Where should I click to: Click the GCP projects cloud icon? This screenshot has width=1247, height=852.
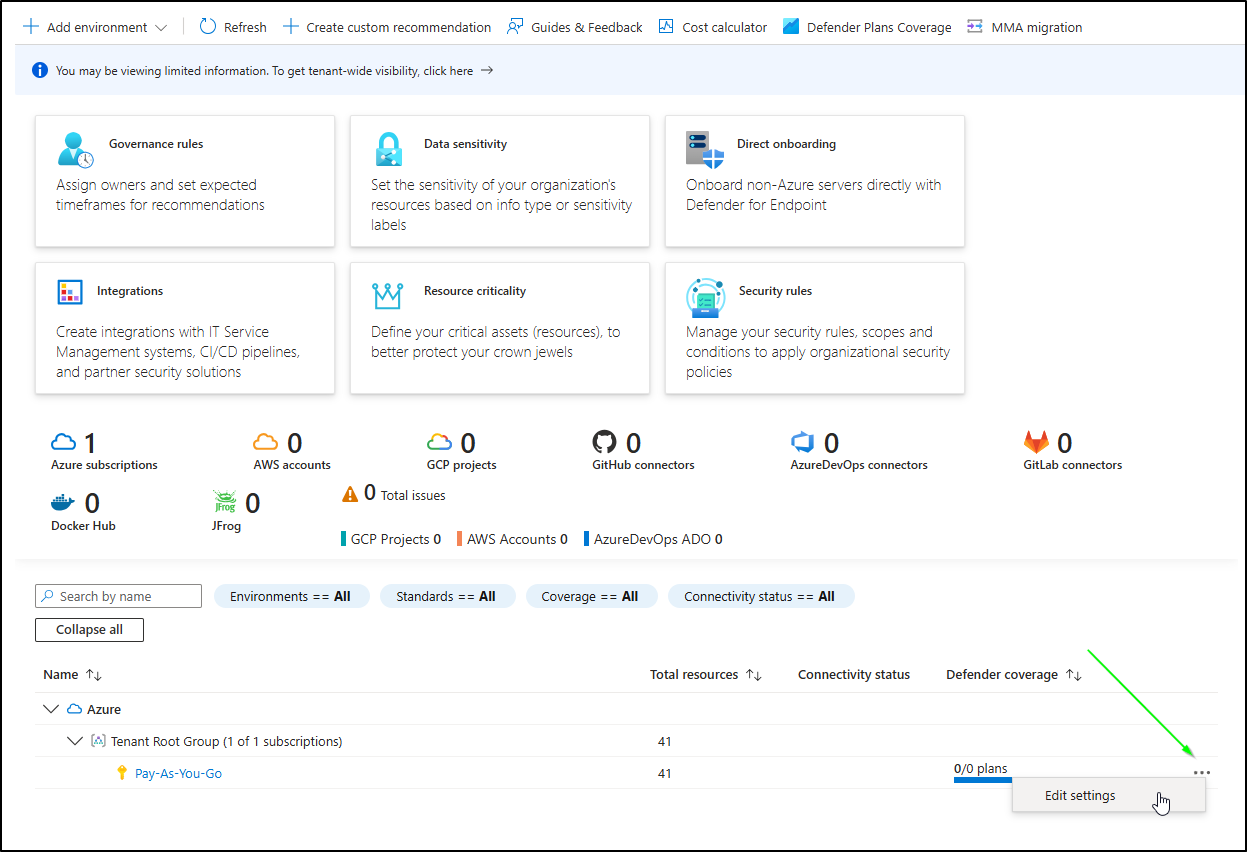click(440, 442)
